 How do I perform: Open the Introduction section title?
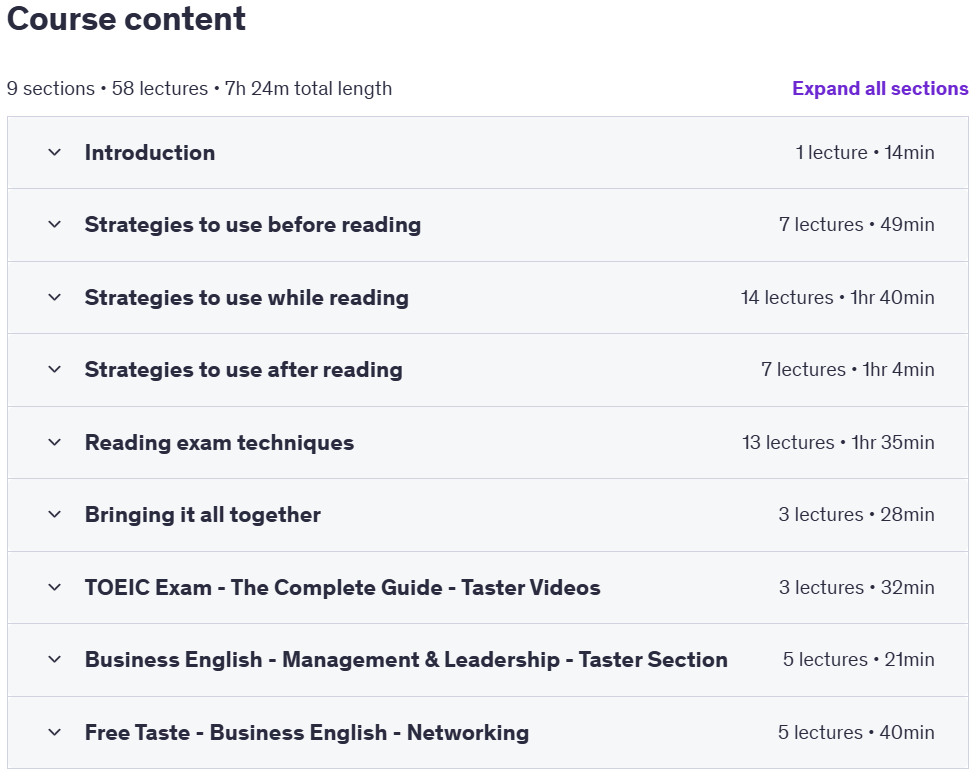(x=150, y=153)
